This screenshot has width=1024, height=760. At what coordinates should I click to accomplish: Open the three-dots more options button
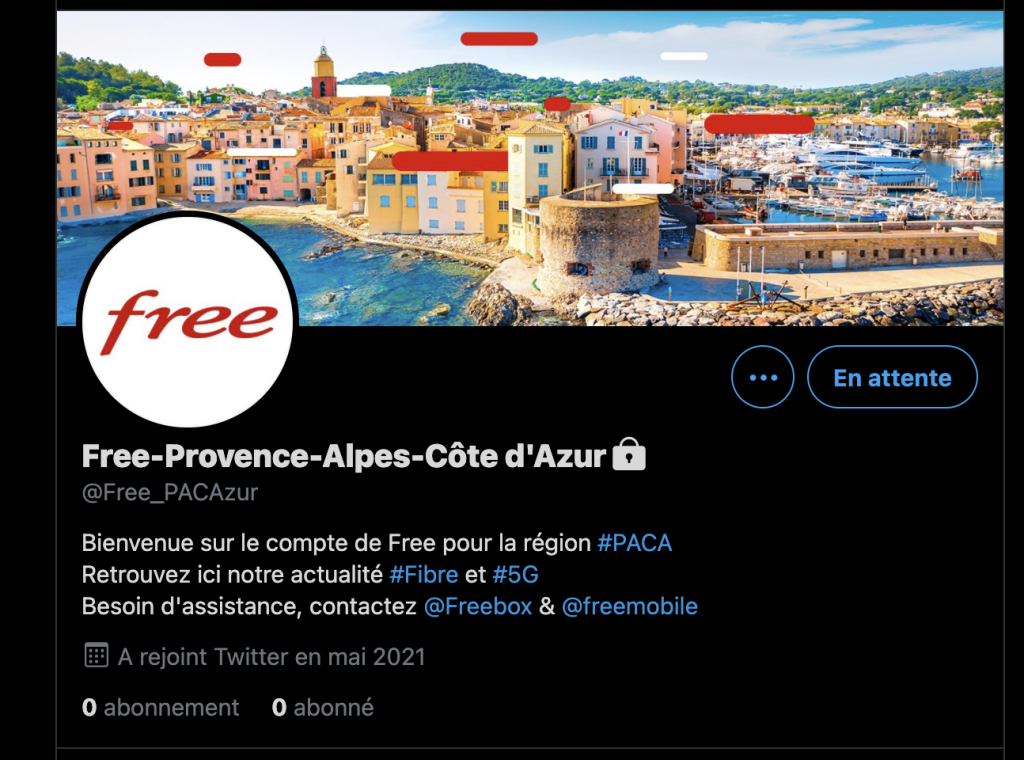tap(762, 377)
